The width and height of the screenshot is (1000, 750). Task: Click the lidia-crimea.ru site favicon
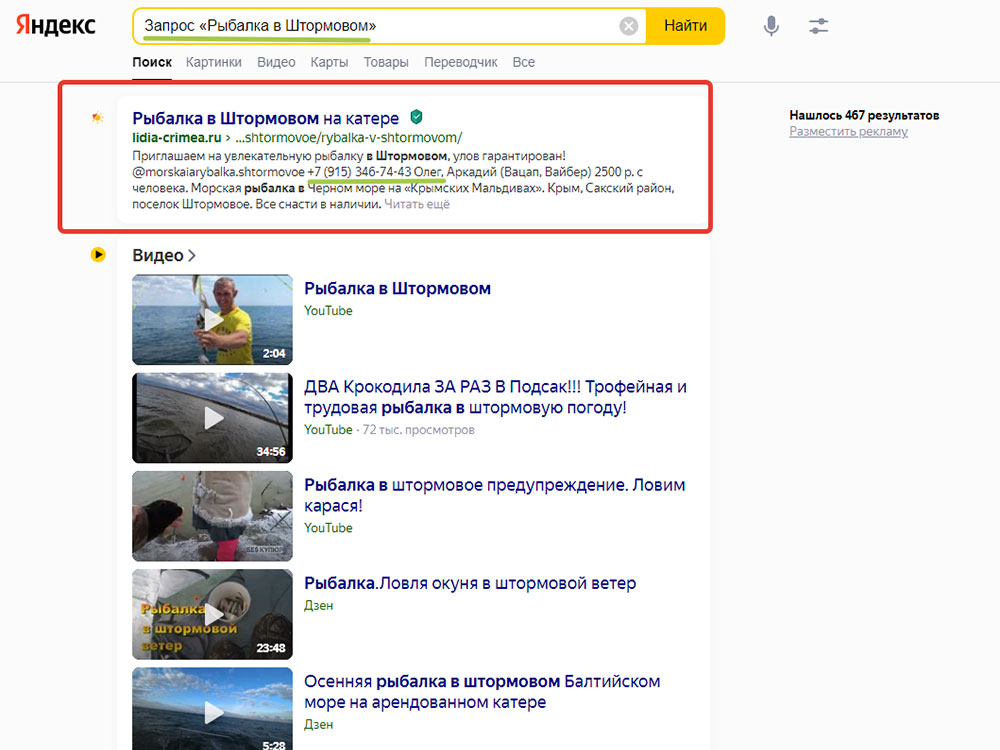pyautogui.click(x=98, y=117)
